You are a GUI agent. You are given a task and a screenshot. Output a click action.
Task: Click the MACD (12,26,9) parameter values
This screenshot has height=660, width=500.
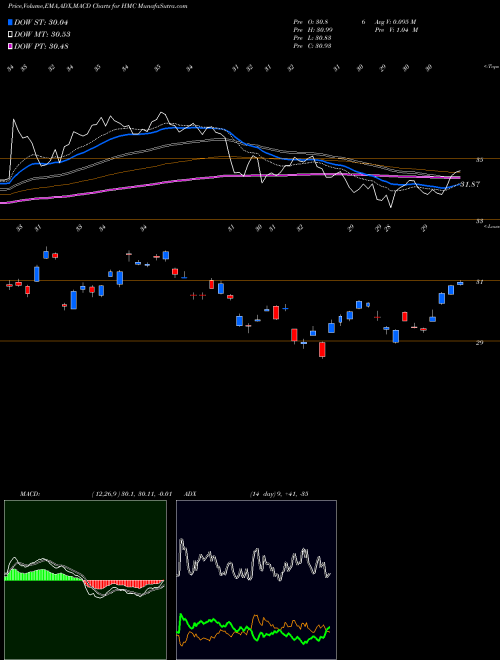pos(131,494)
